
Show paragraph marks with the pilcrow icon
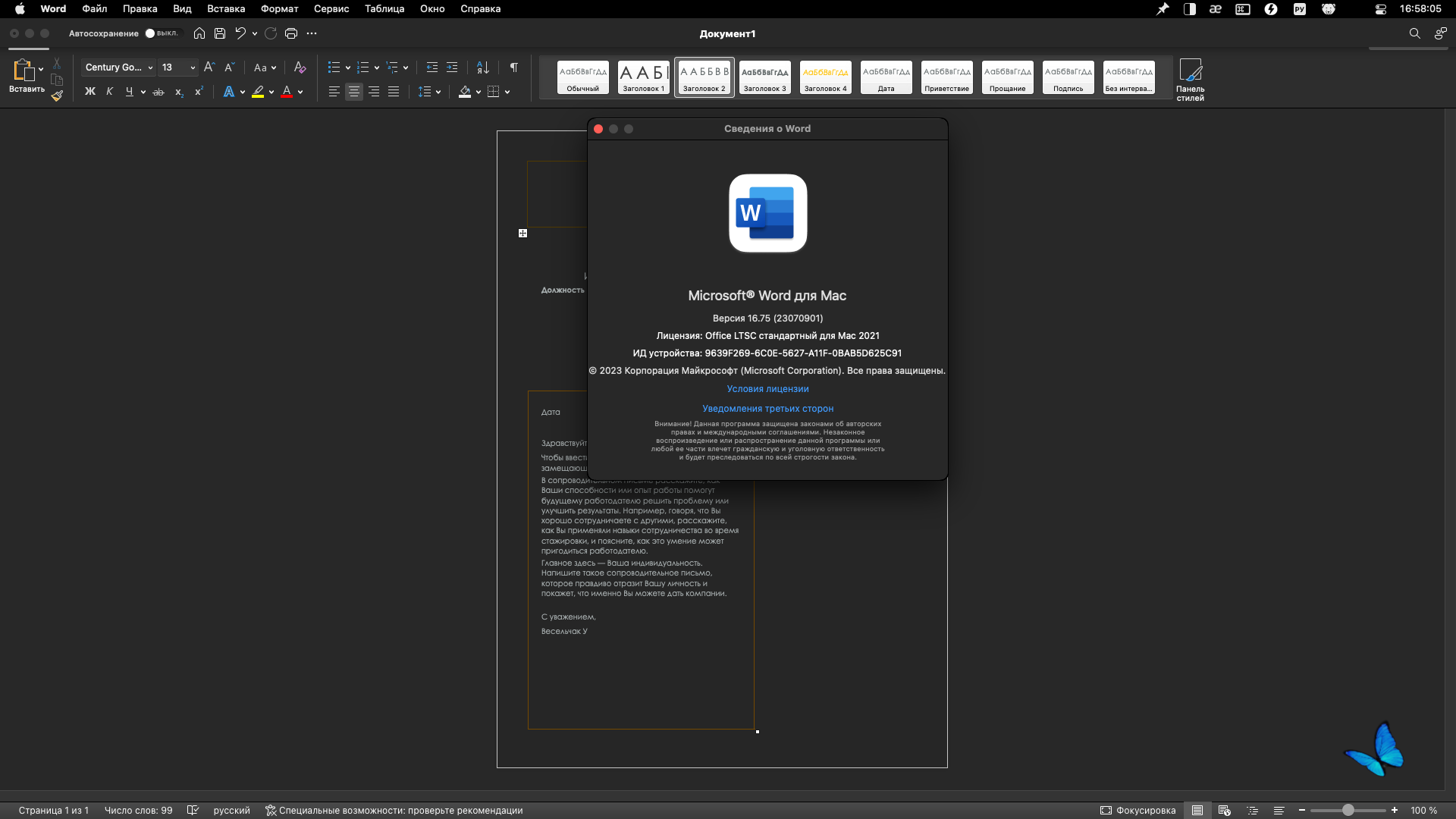(514, 67)
